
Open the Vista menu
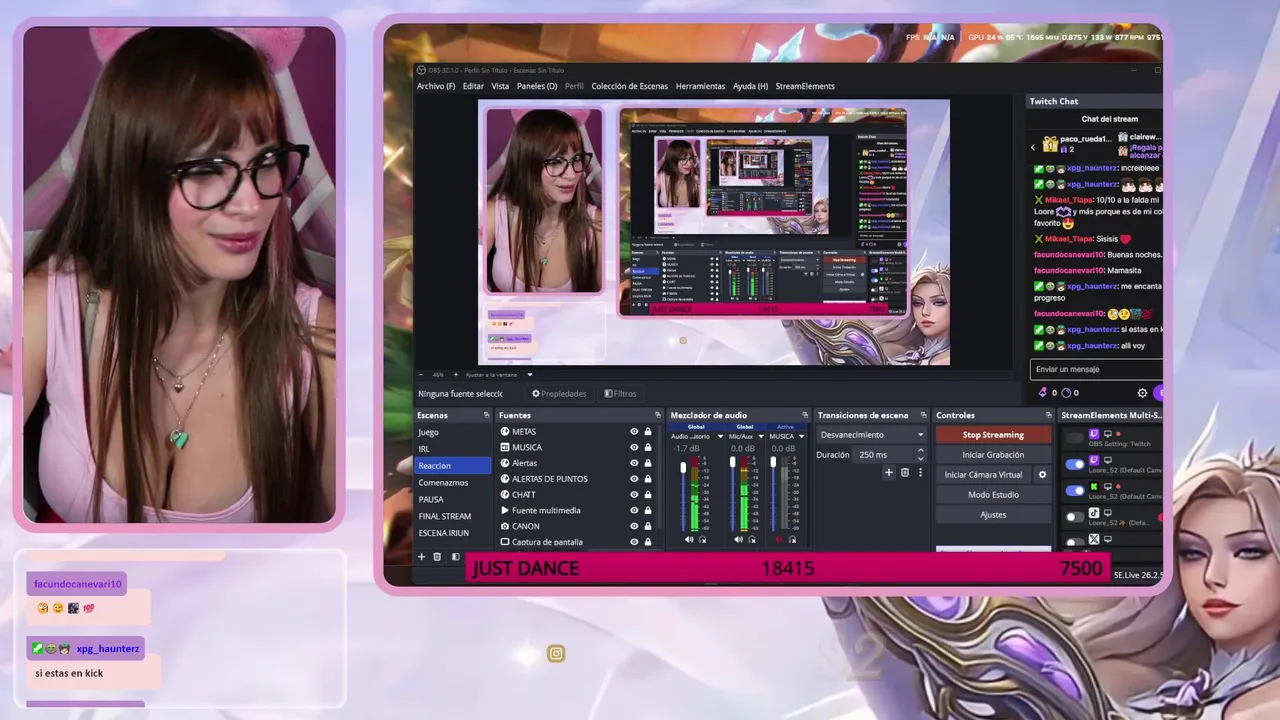[500, 86]
